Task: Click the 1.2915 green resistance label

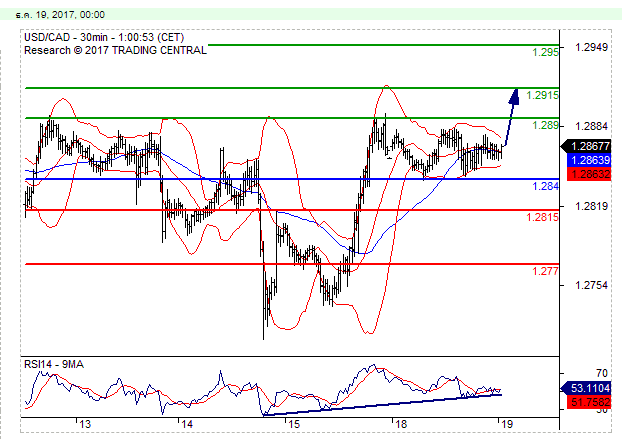Action: click(542, 95)
